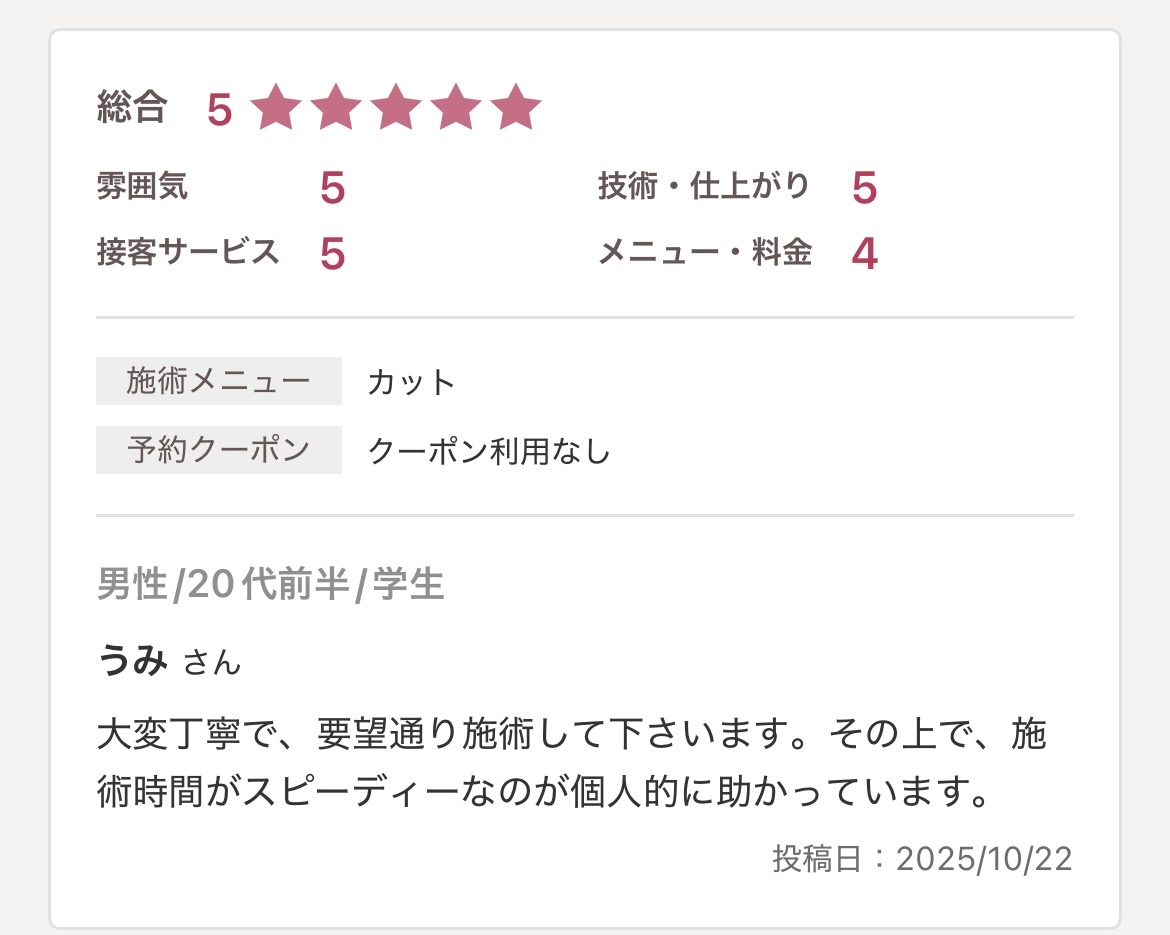Click the first rating star
1170x935 pixels.
pos(275,109)
